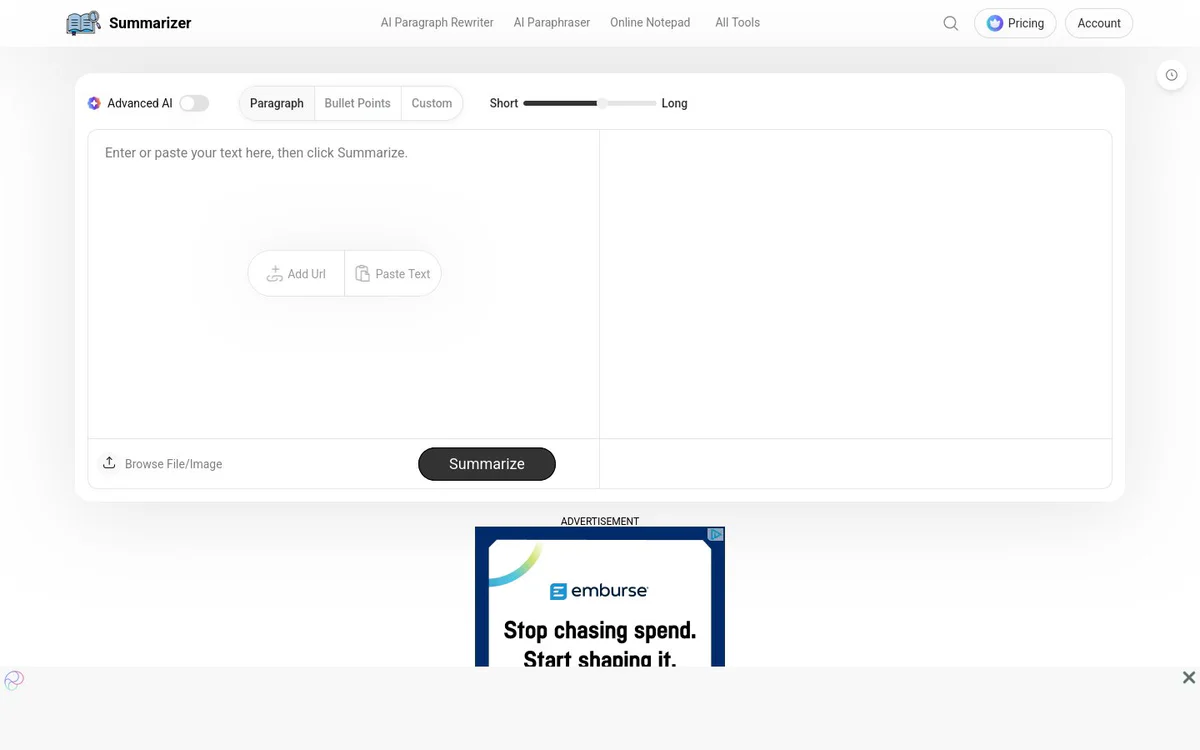Click the summary length slider

pos(589,103)
